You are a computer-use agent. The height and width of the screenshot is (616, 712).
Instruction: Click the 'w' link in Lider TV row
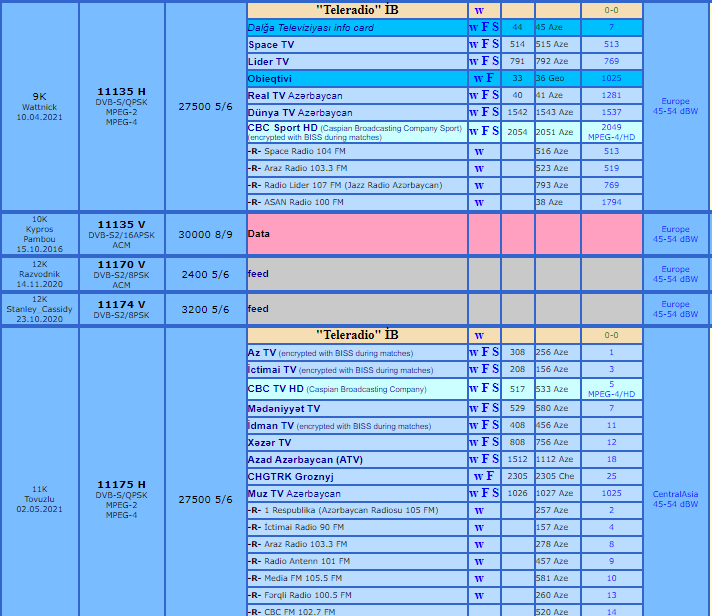473,62
